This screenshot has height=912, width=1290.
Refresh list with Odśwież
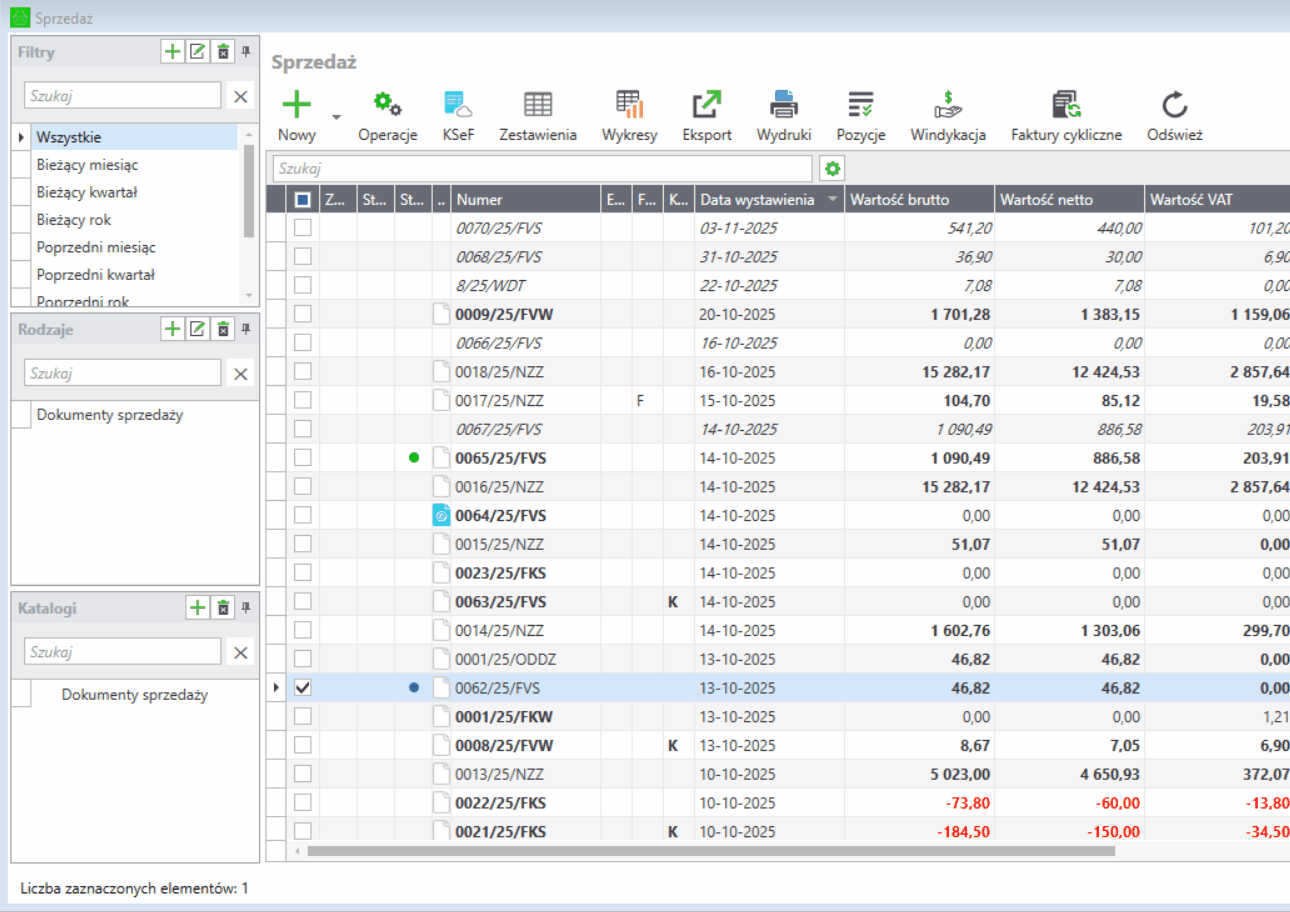pos(1174,105)
